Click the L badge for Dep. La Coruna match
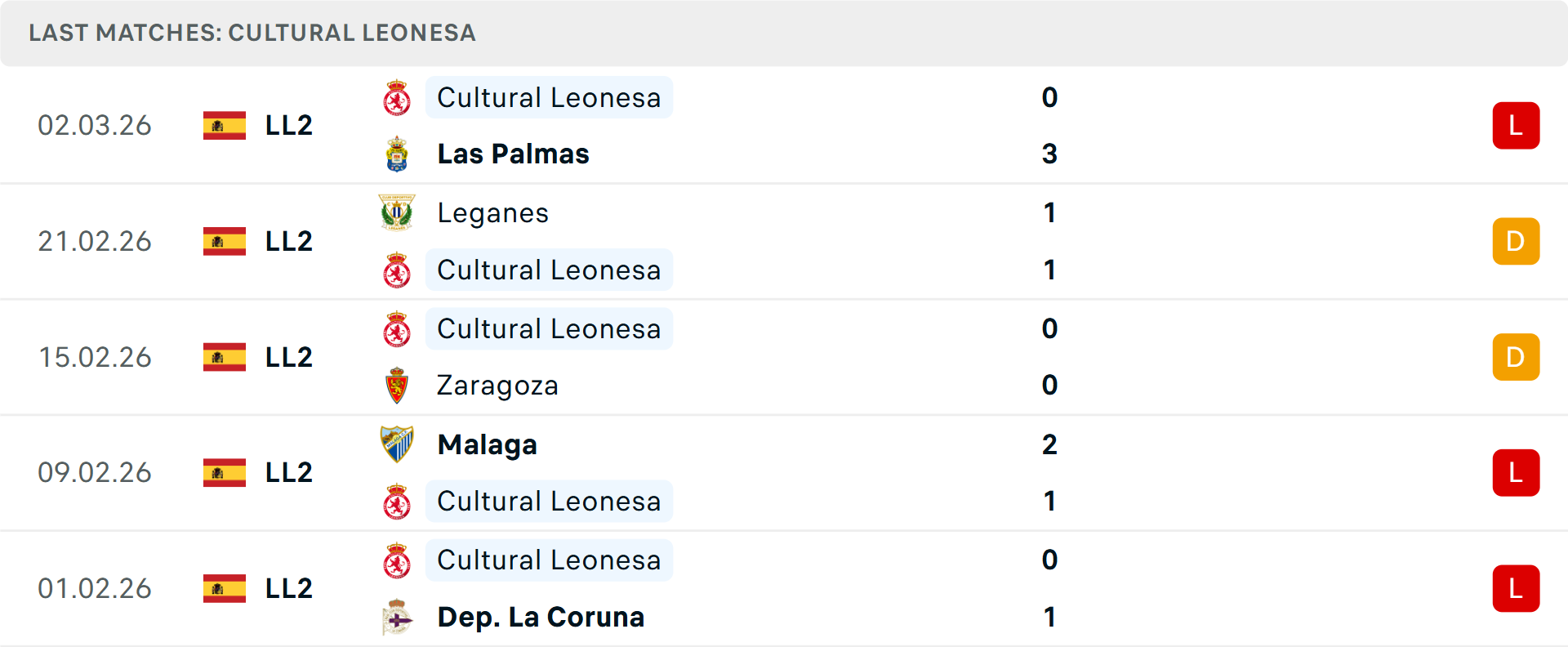The image size is (1568, 647). 1516,588
